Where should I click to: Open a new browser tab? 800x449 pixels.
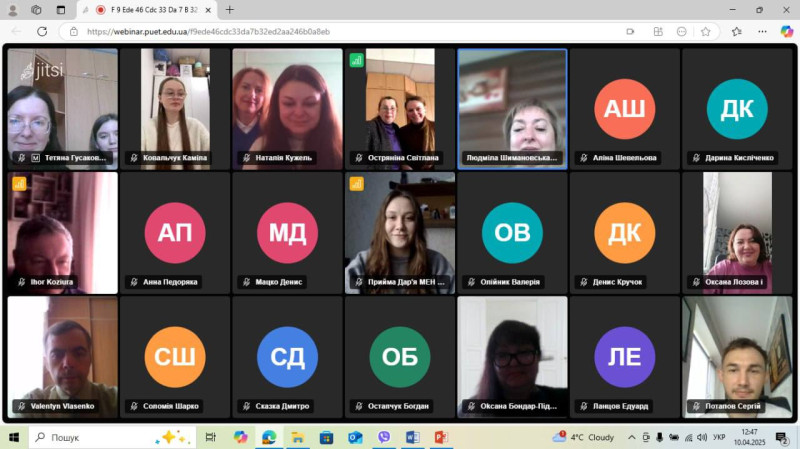pos(230,10)
